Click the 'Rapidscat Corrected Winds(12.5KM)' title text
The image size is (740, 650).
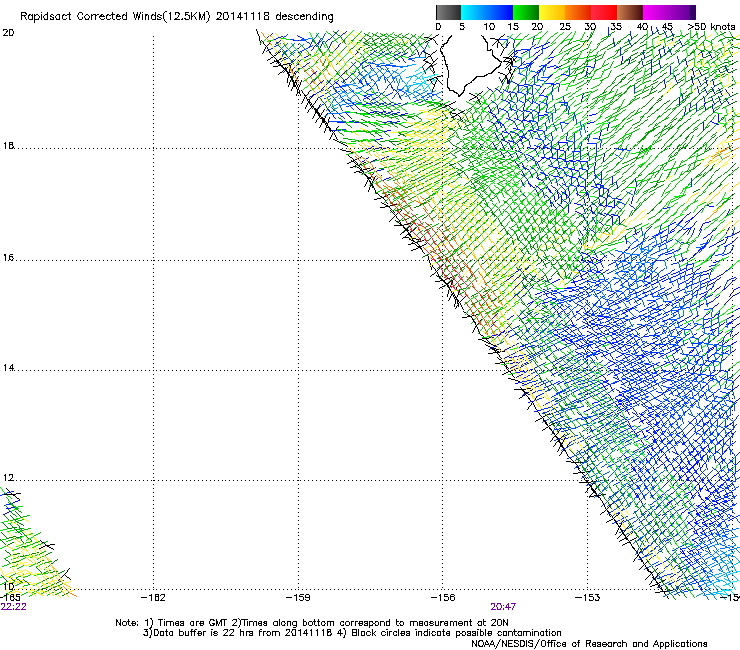coord(115,17)
